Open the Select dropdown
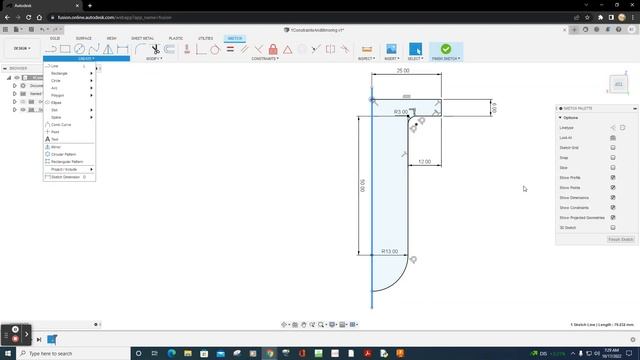 click(416, 59)
